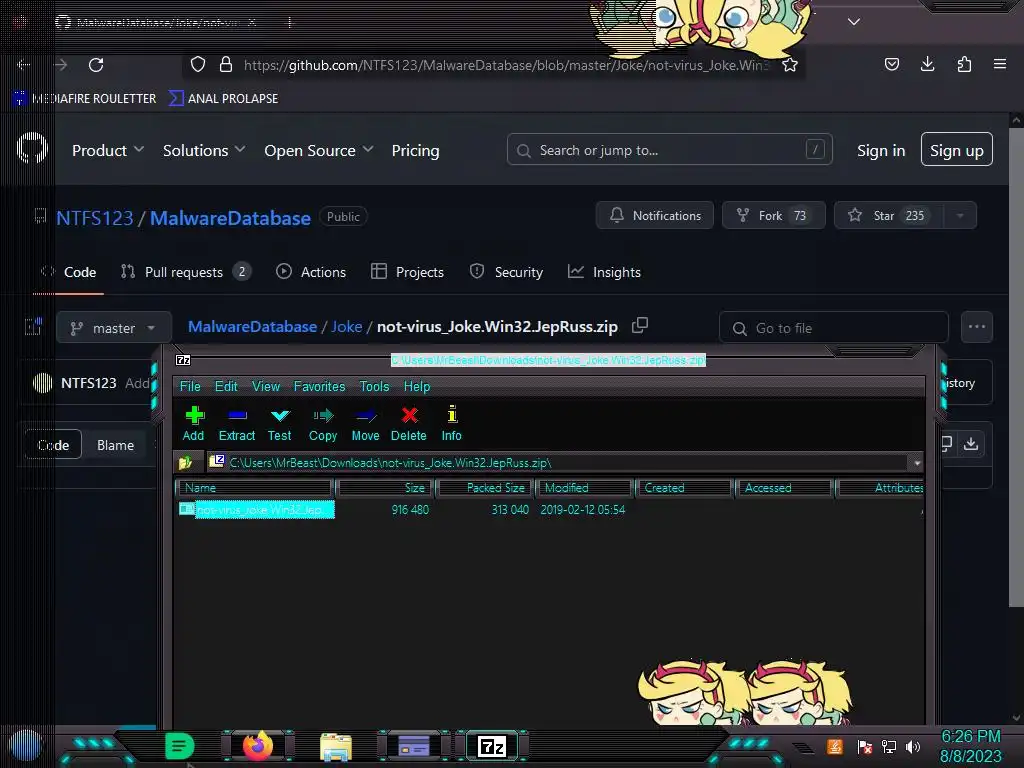The height and width of the screenshot is (768, 1024).
Task: Click the Go to file search field
Action: click(833, 328)
